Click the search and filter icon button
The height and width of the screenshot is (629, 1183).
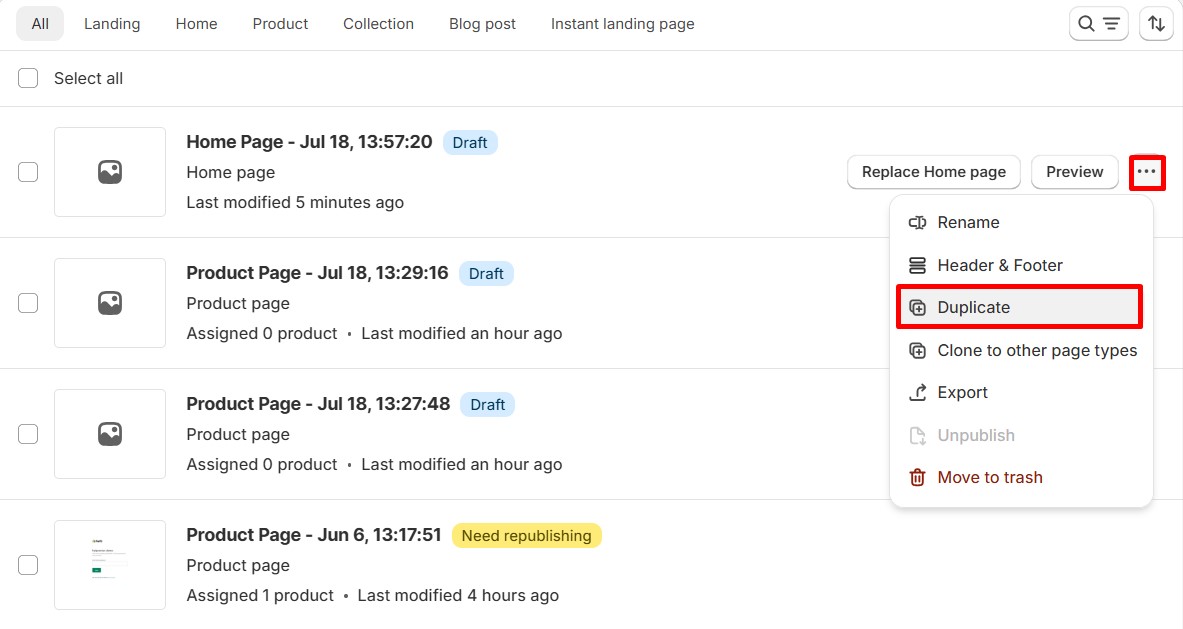pyautogui.click(x=1098, y=24)
